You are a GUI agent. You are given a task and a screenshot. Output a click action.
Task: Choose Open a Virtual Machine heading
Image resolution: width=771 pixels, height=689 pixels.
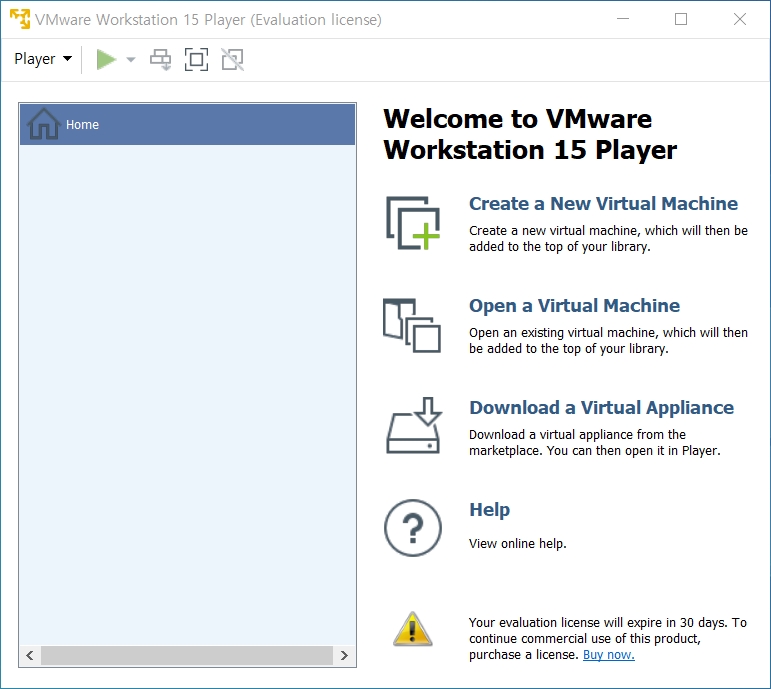click(x=574, y=306)
